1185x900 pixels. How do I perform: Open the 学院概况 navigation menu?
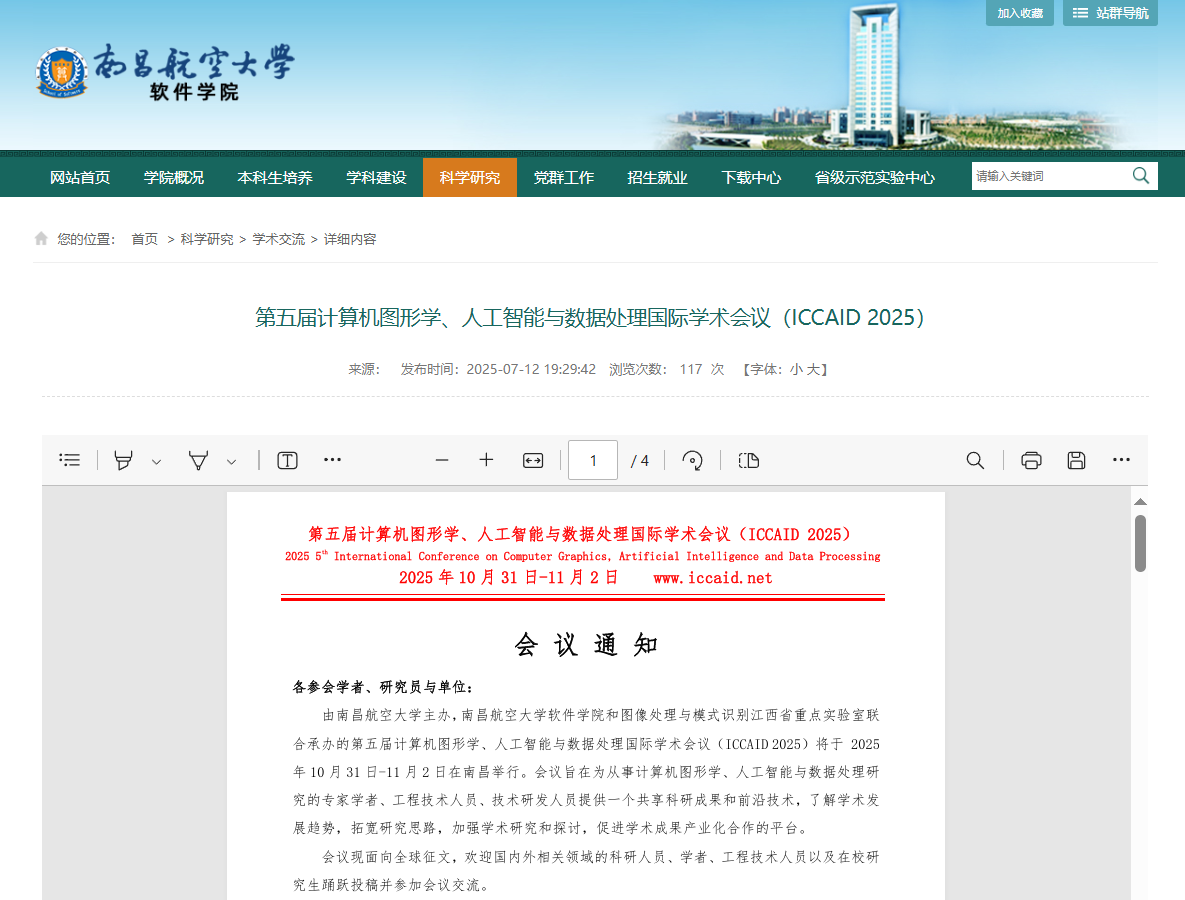coord(174,178)
